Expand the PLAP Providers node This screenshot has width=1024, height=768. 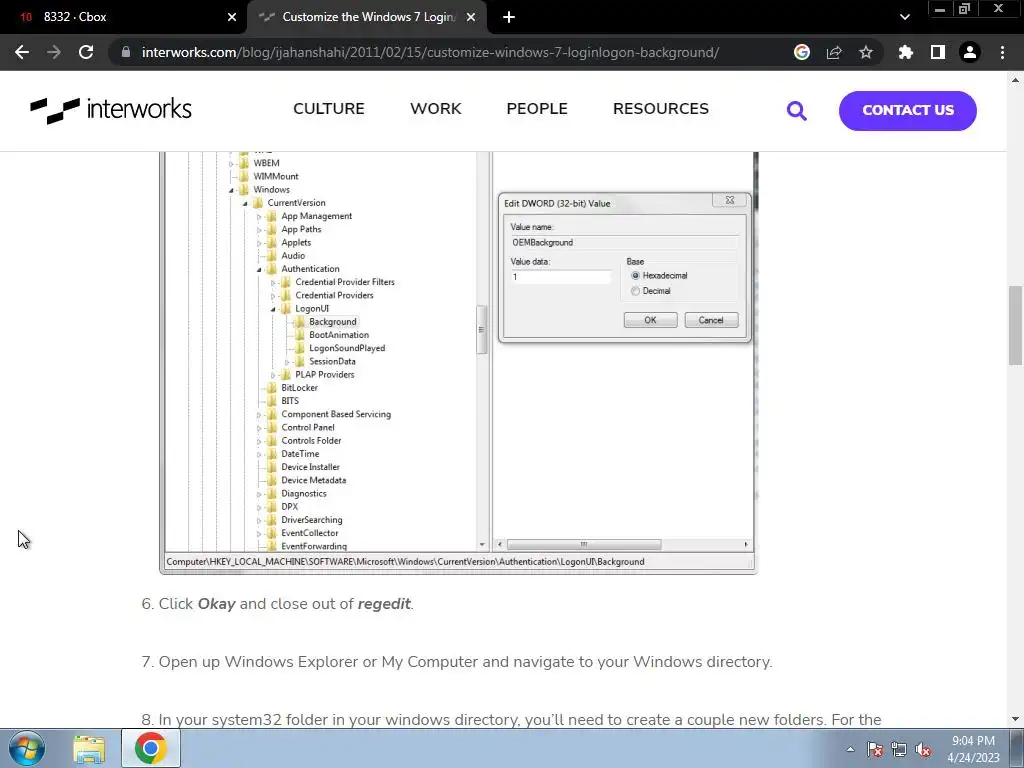[x=274, y=375]
